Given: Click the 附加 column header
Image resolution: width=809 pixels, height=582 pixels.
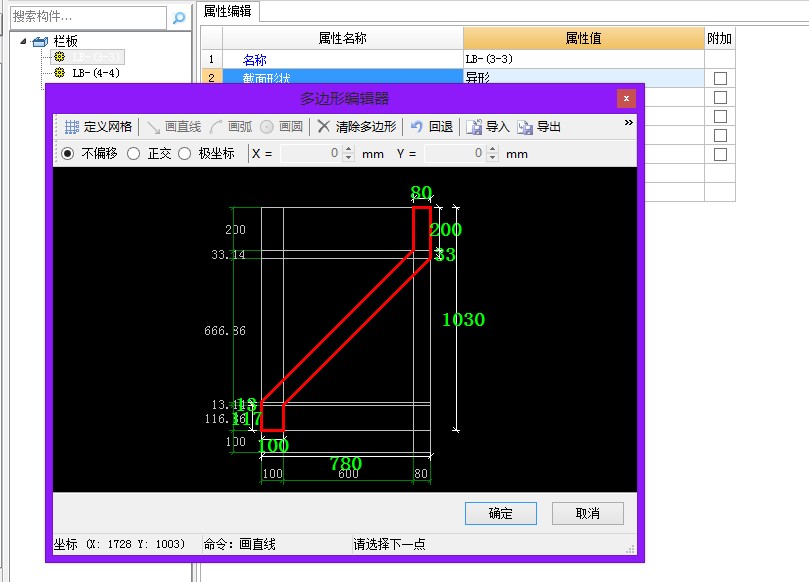Looking at the screenshot, I should [720, 38].
